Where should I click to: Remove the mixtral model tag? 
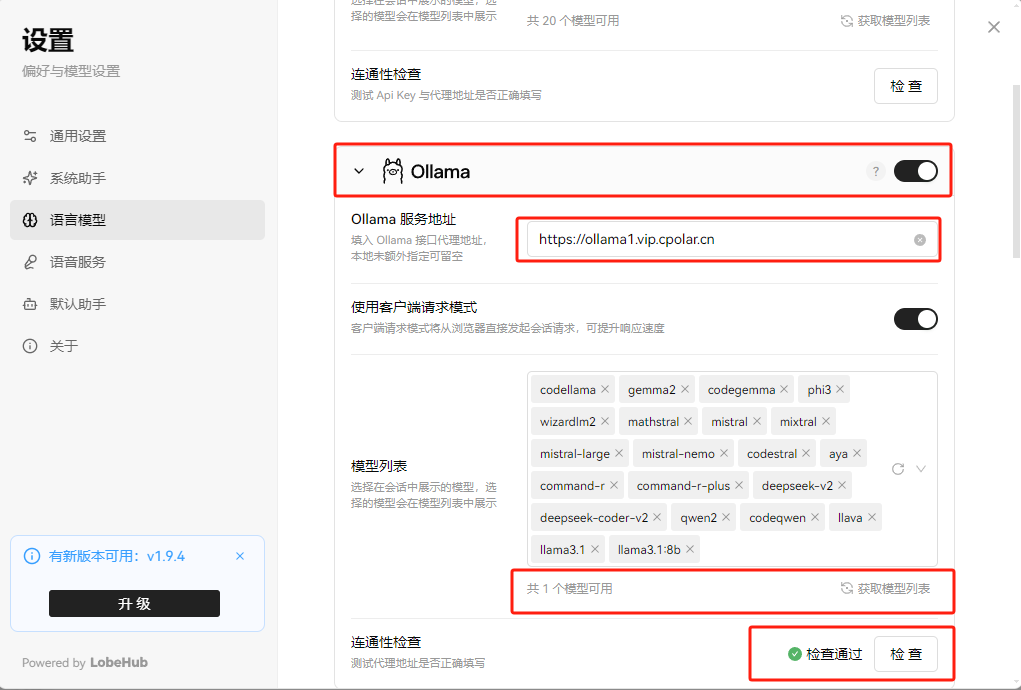point(826,421)
